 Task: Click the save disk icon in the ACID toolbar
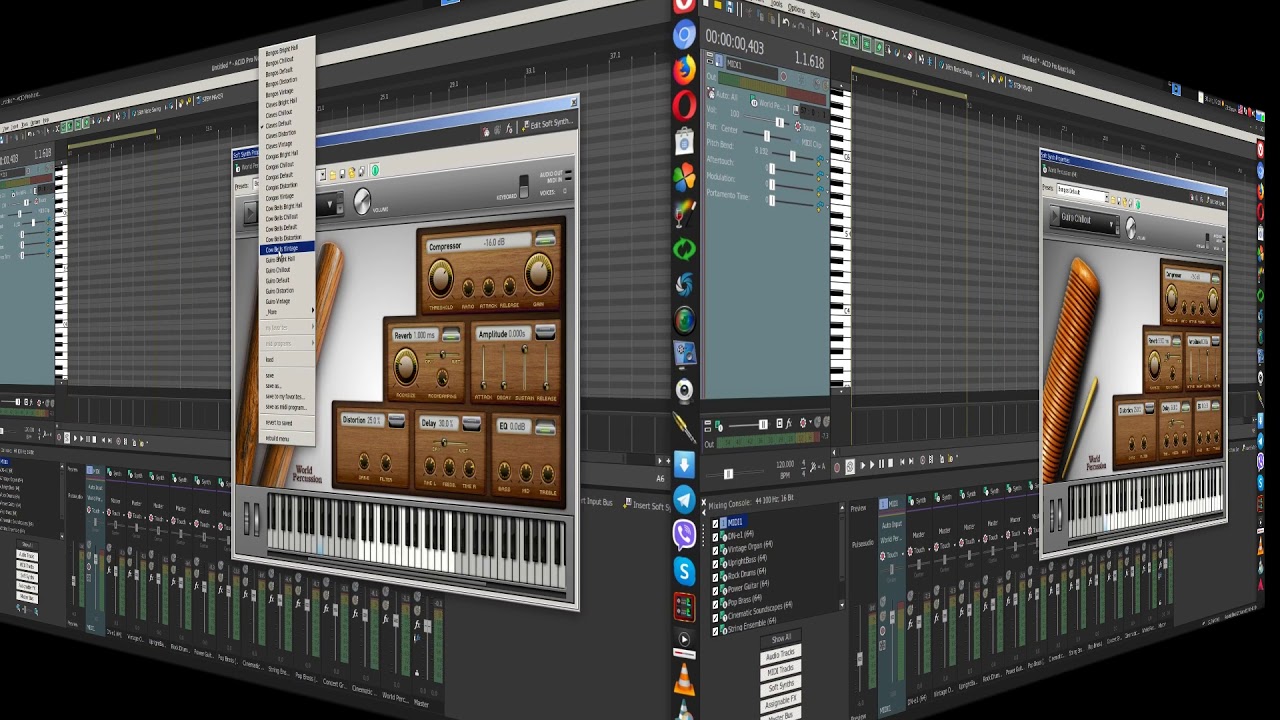pos(732,8)
